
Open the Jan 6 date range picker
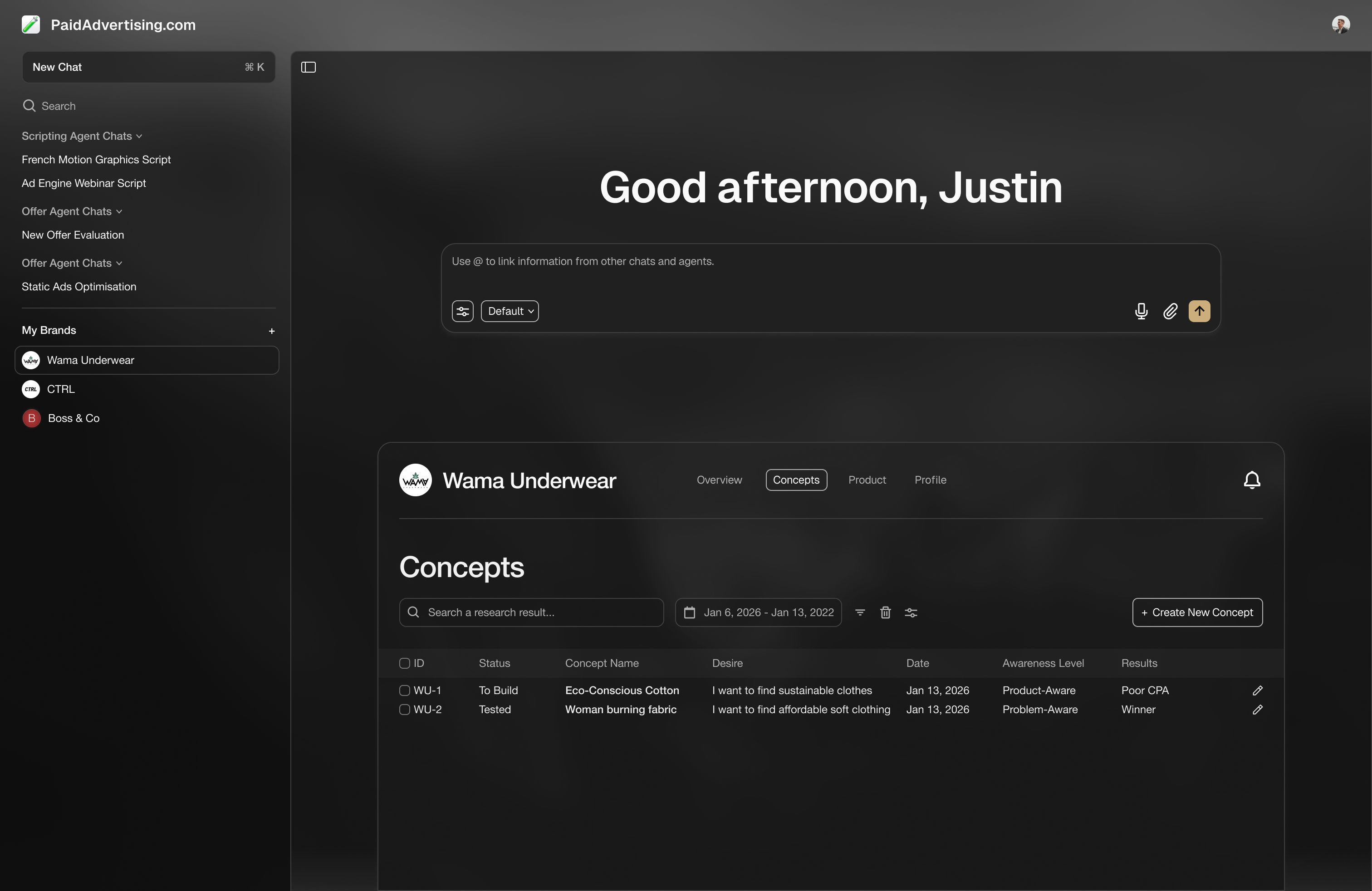758,612
